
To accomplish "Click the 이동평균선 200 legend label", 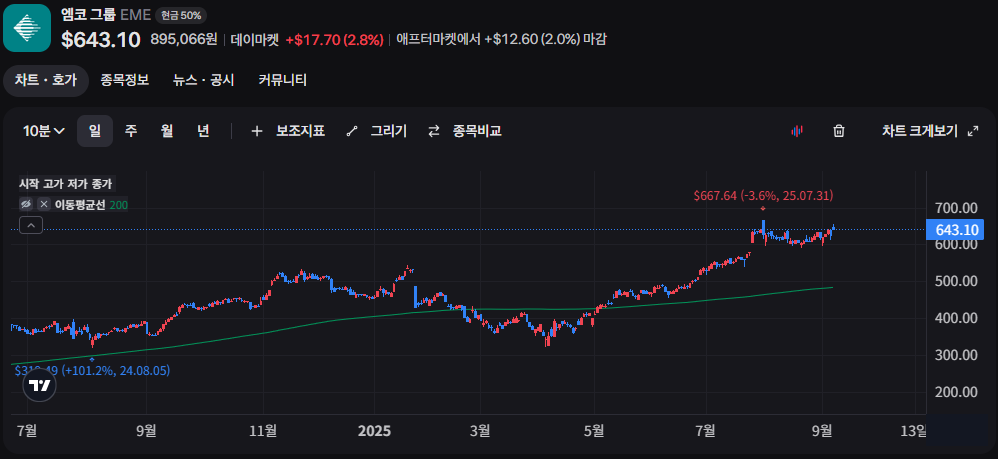I will [91, 204].
